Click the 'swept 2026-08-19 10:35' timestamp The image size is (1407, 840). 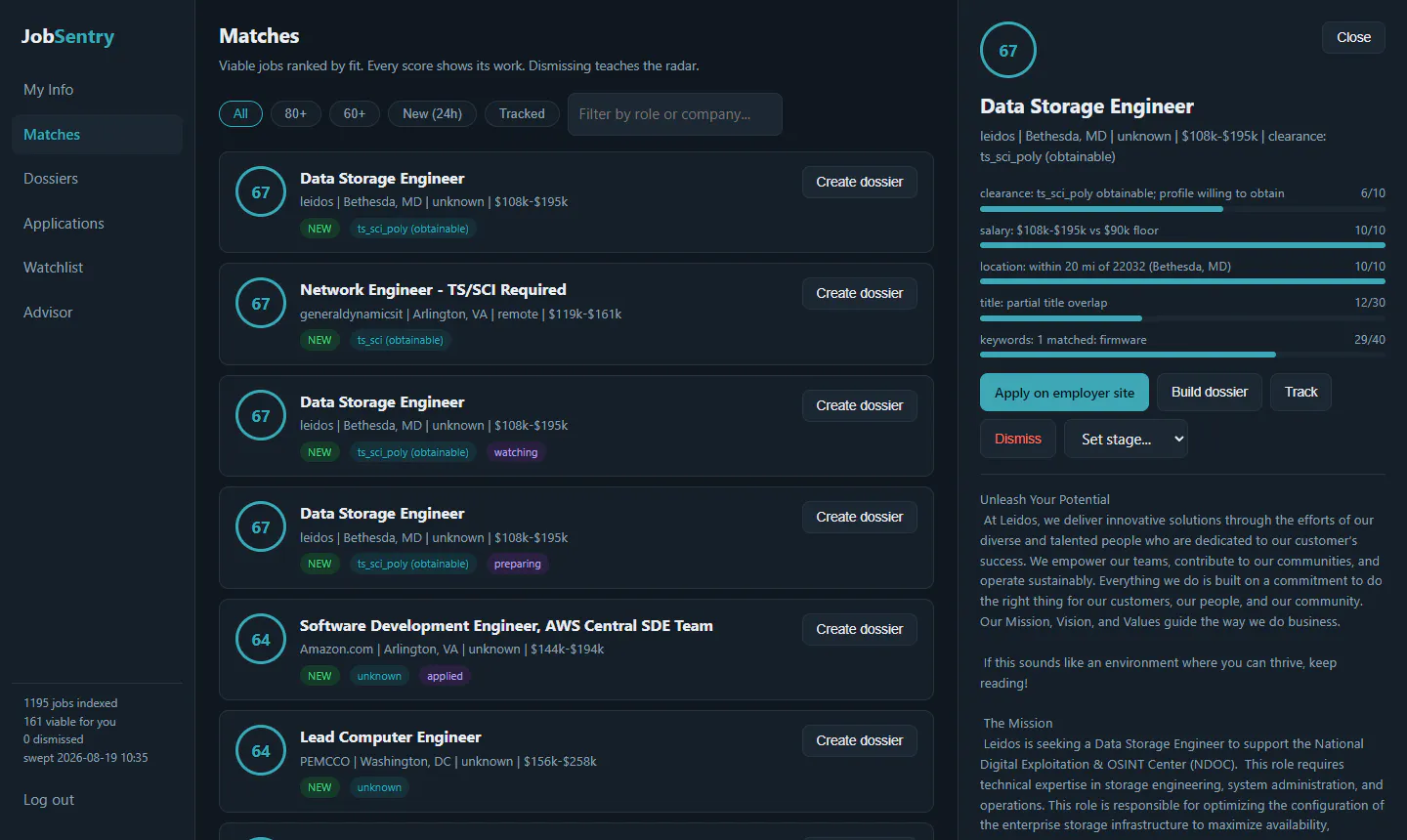point(86,758)
